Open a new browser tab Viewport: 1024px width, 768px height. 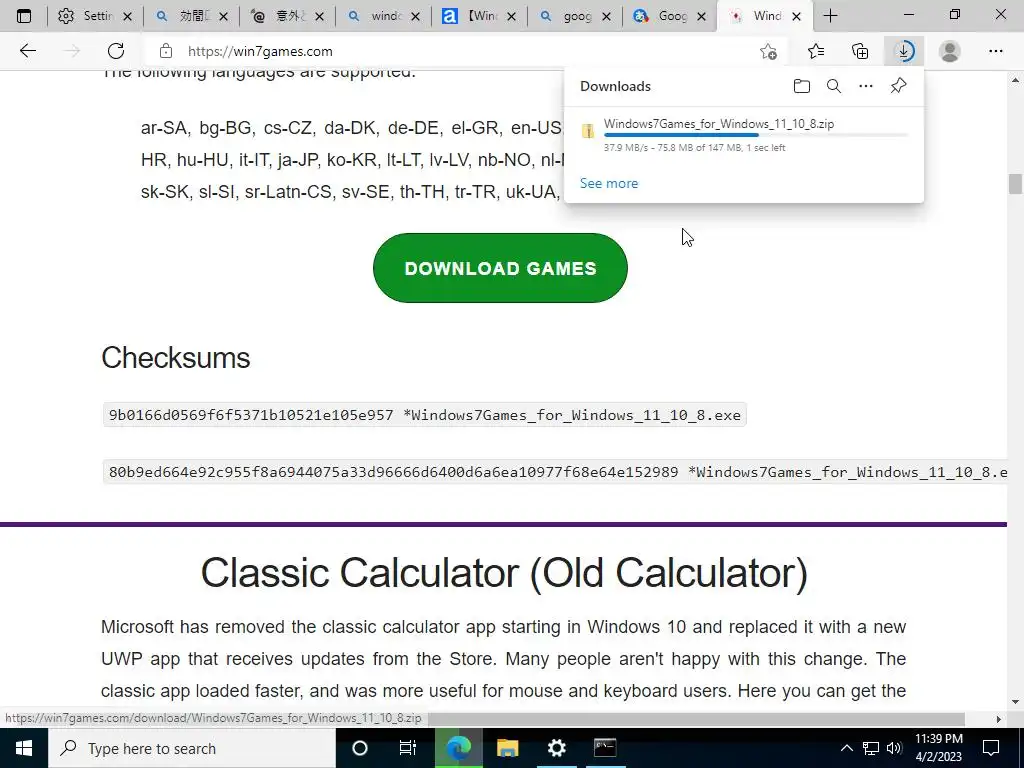[830, 16]
